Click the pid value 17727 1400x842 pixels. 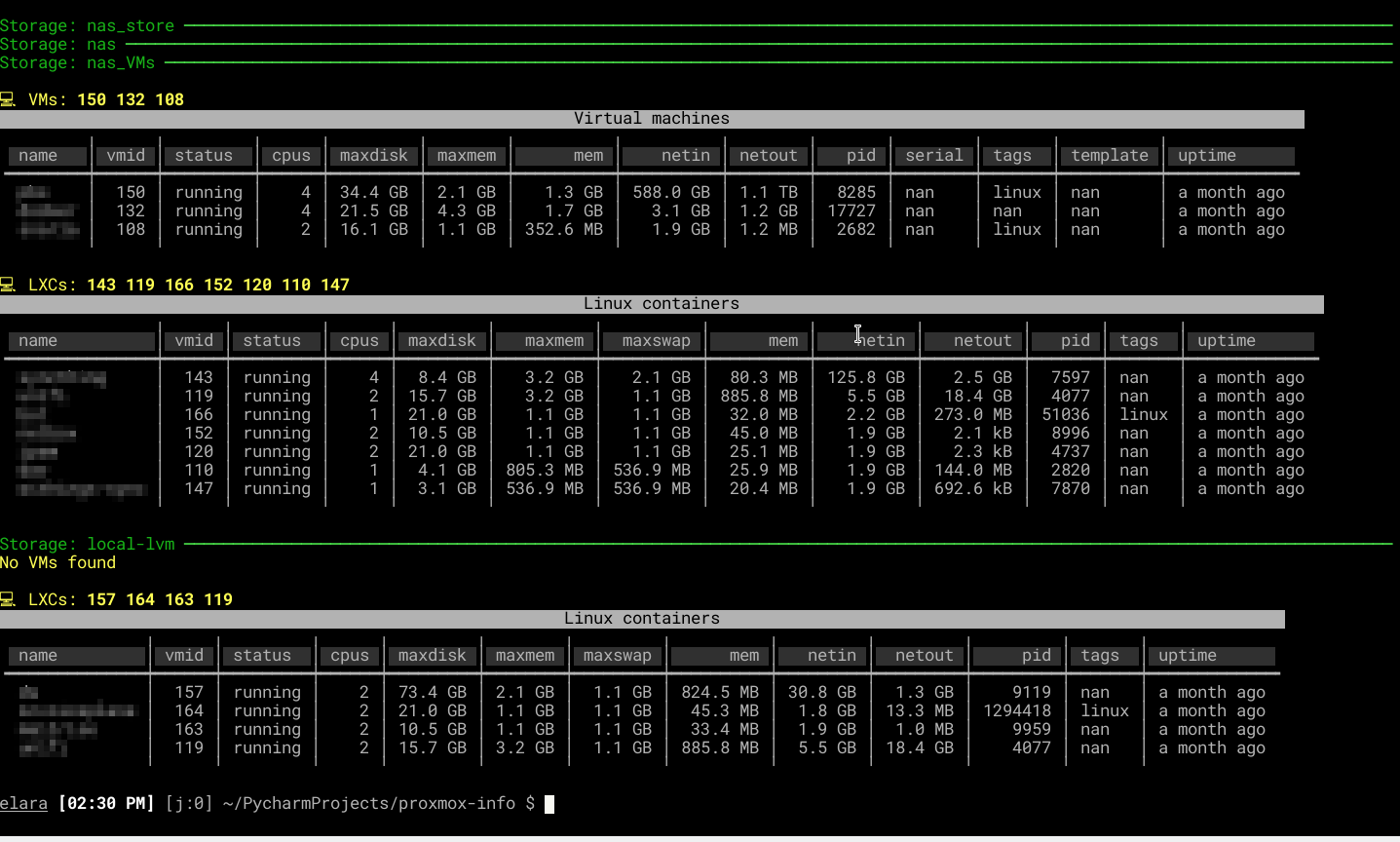pyautogui.click(x=851, y=210)
